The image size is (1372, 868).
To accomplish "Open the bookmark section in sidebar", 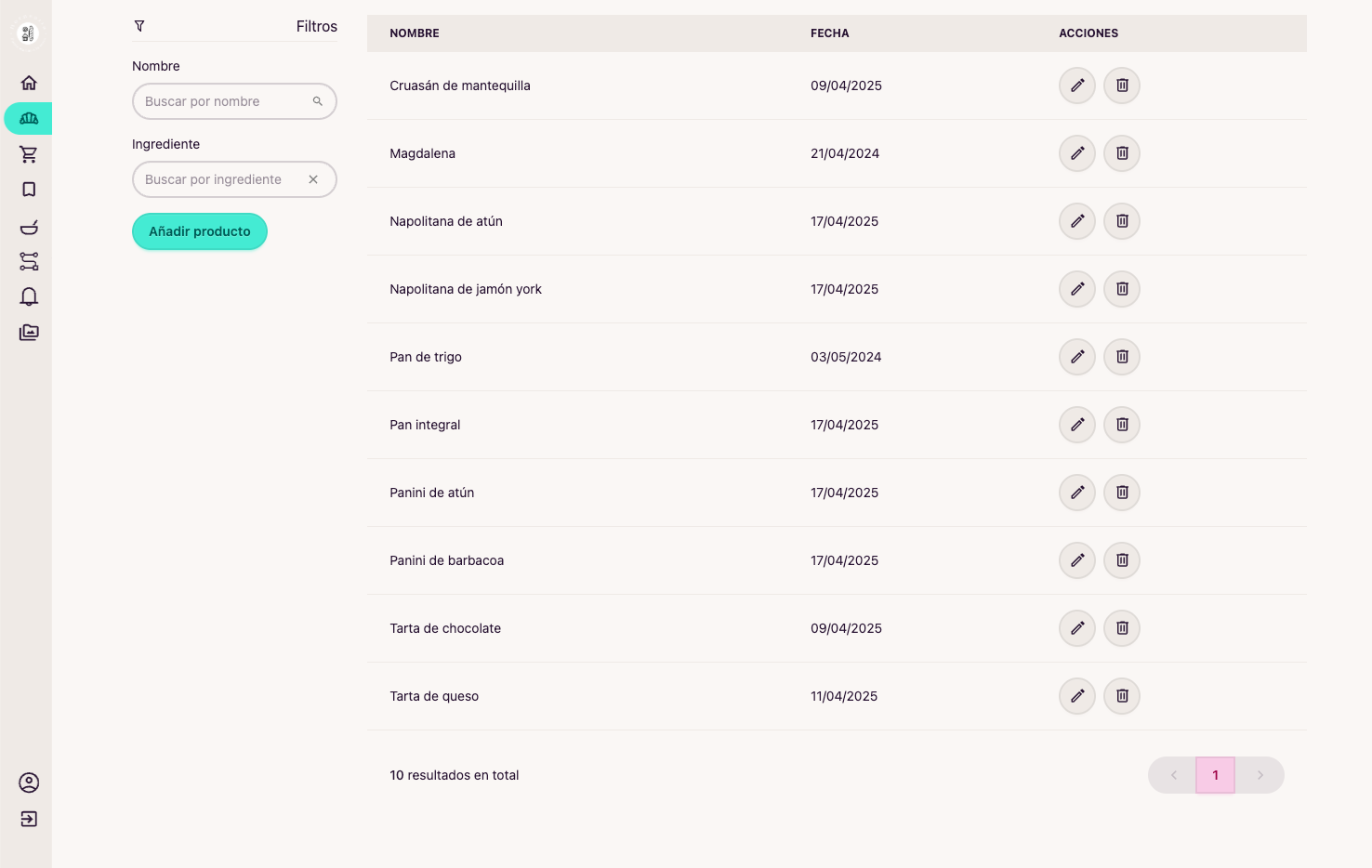I will point(29,190).
